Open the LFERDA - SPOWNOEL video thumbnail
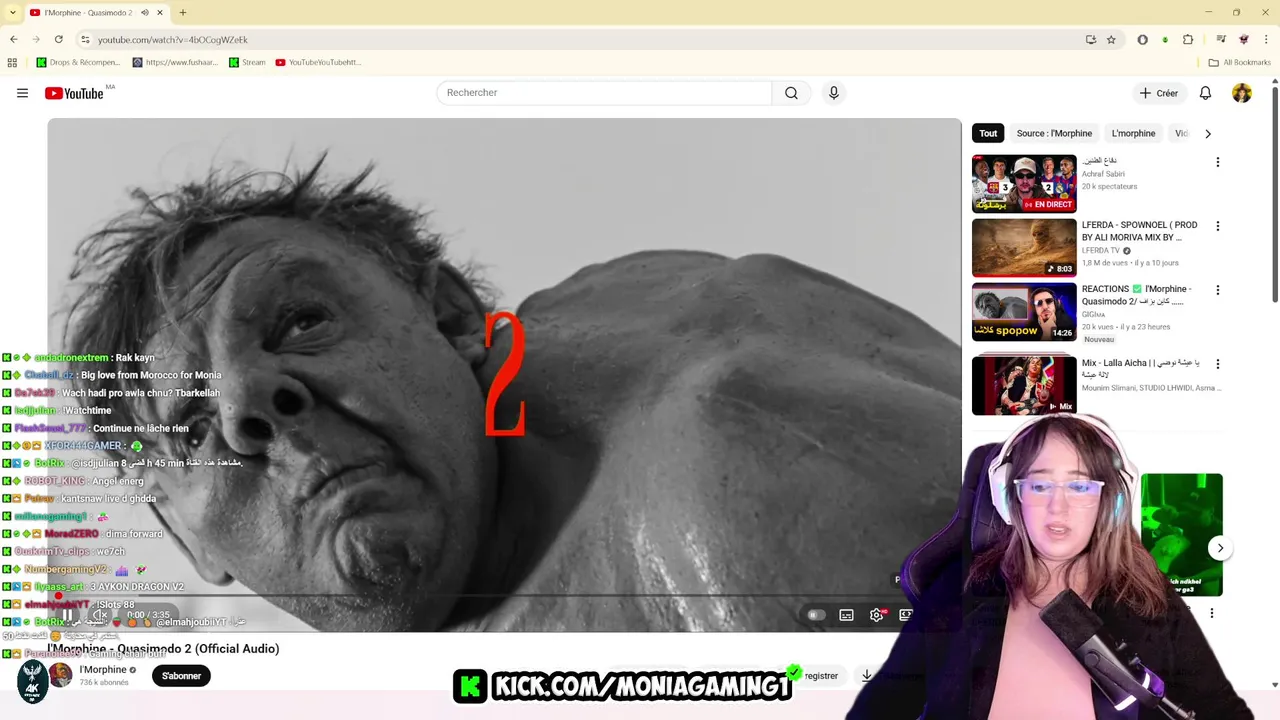 [x=1024, y=247]
